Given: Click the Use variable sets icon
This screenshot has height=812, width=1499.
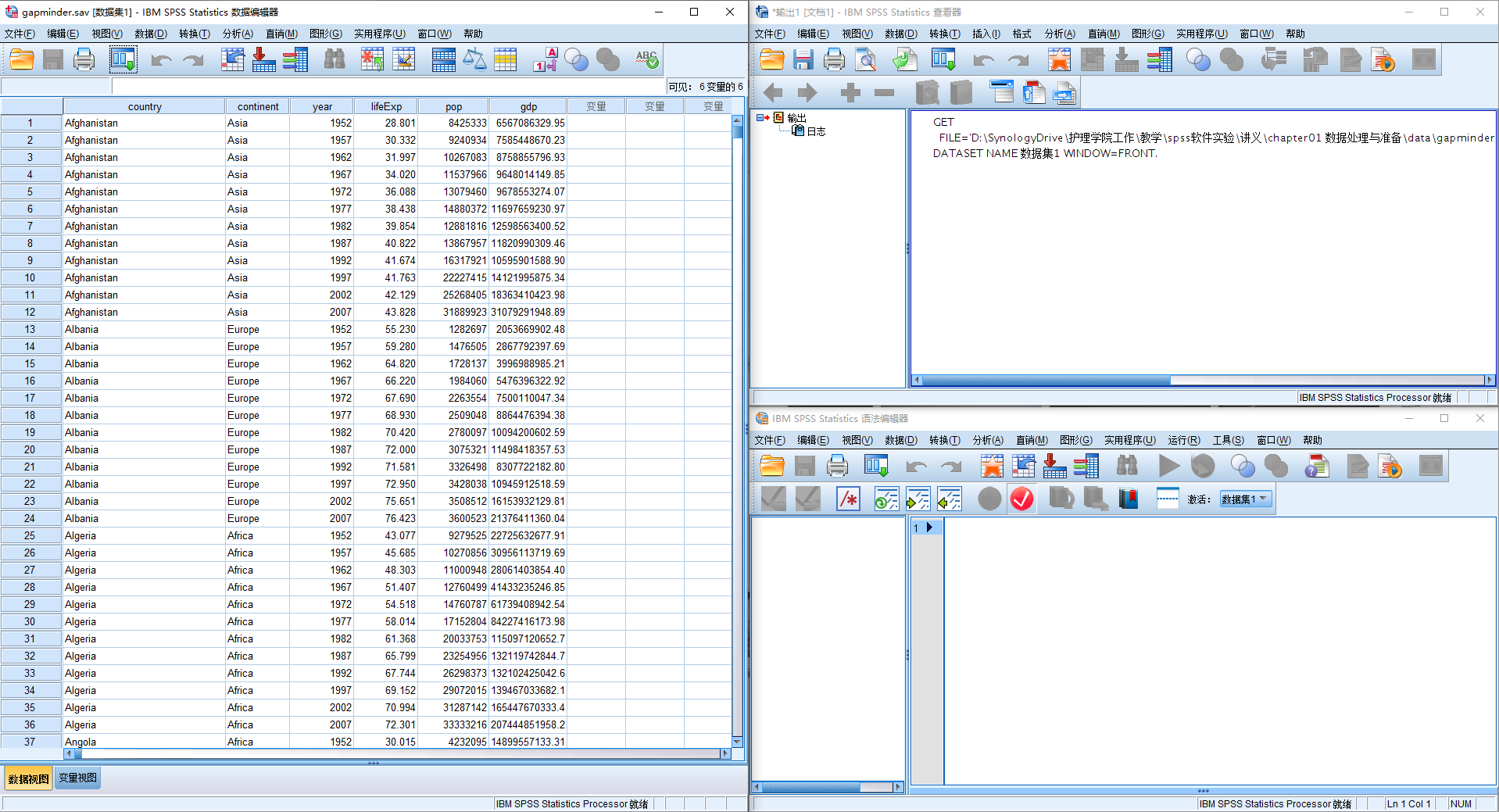Looking at the screenshot, I should (x=576, y=59).
